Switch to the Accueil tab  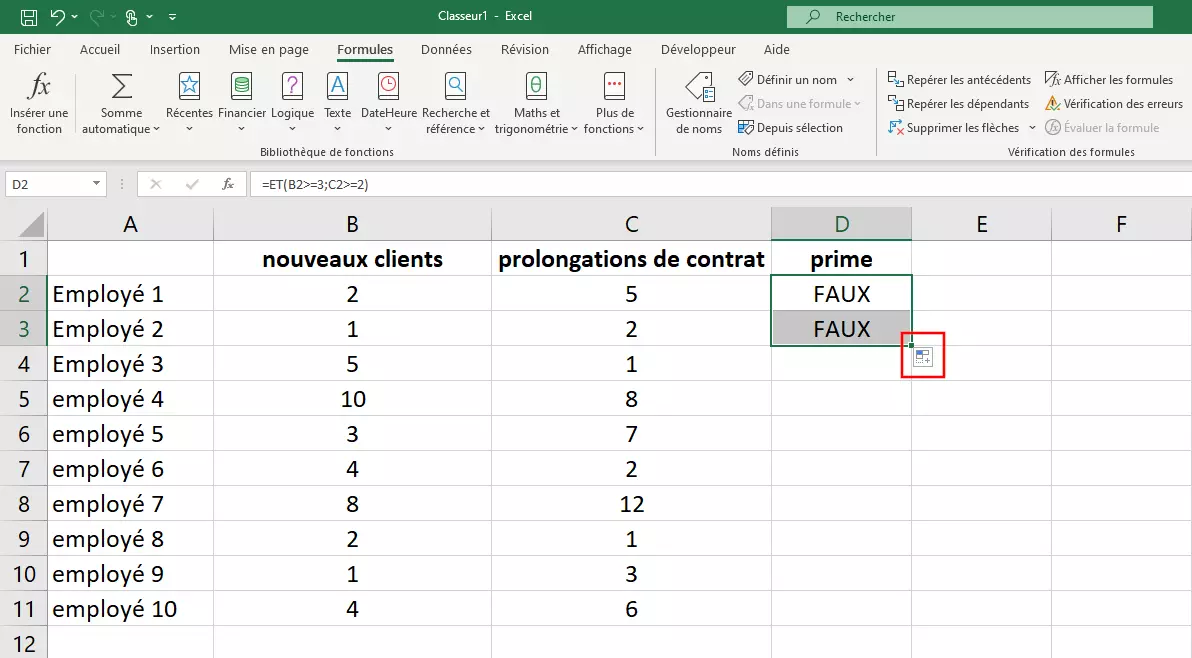click(100, 49)
